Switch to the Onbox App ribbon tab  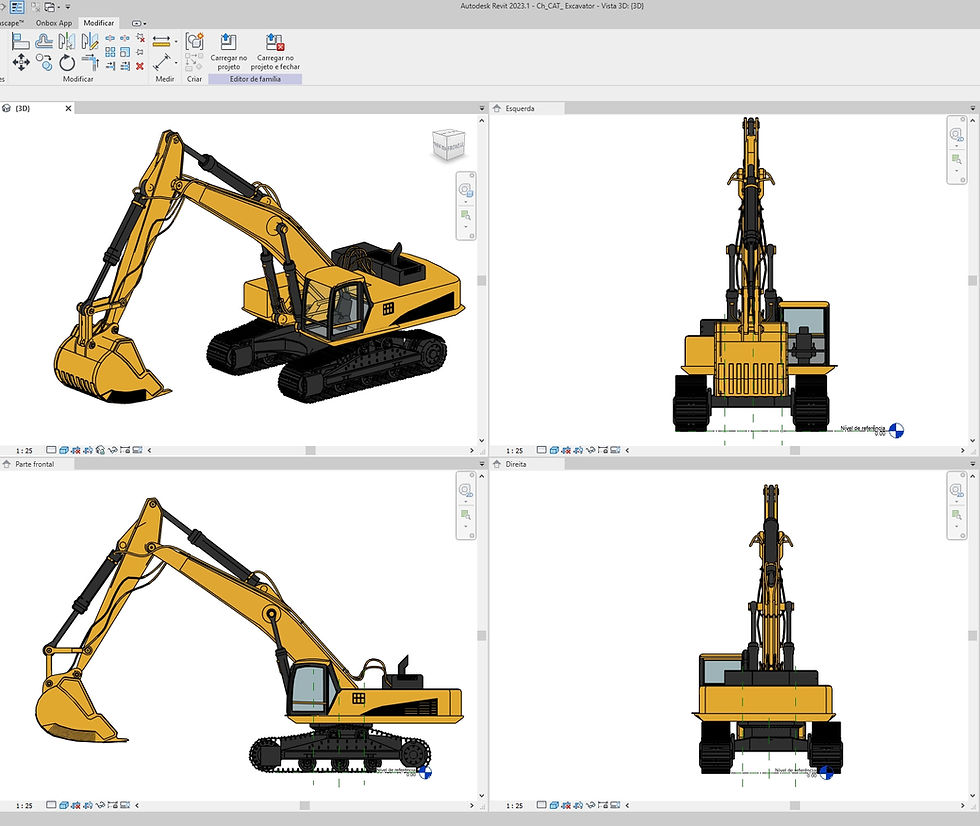(x=53, y=22)
